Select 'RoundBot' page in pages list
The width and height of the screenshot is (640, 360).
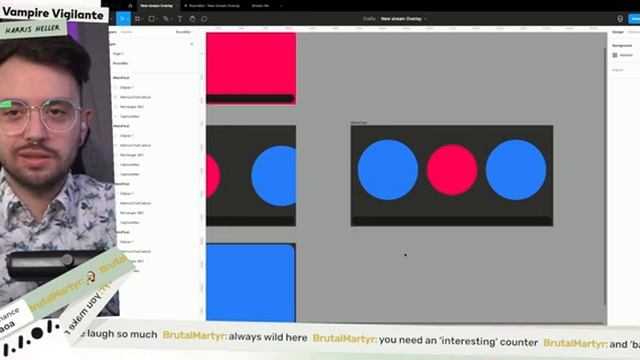[x=120, y=63]
